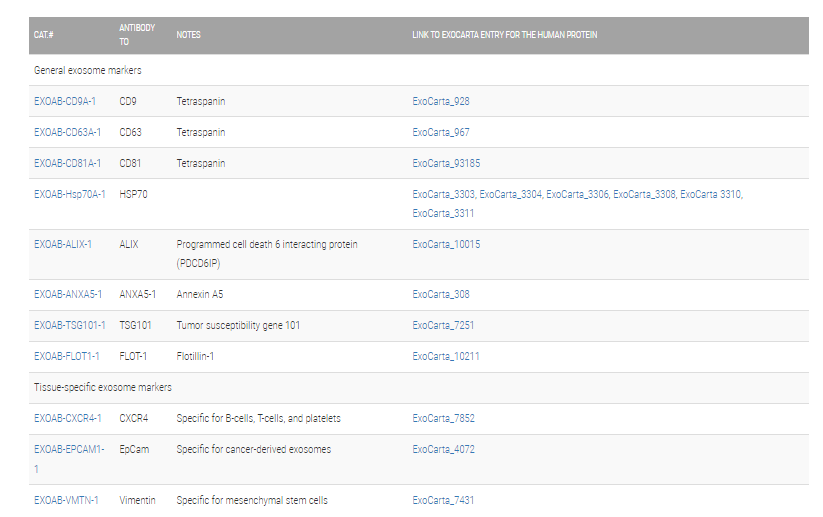The height and width of the screenshot is (517, 823).
Task: Click the EXOAB-TSG101-1 catalog link
Action: click(x=69, y=325)
